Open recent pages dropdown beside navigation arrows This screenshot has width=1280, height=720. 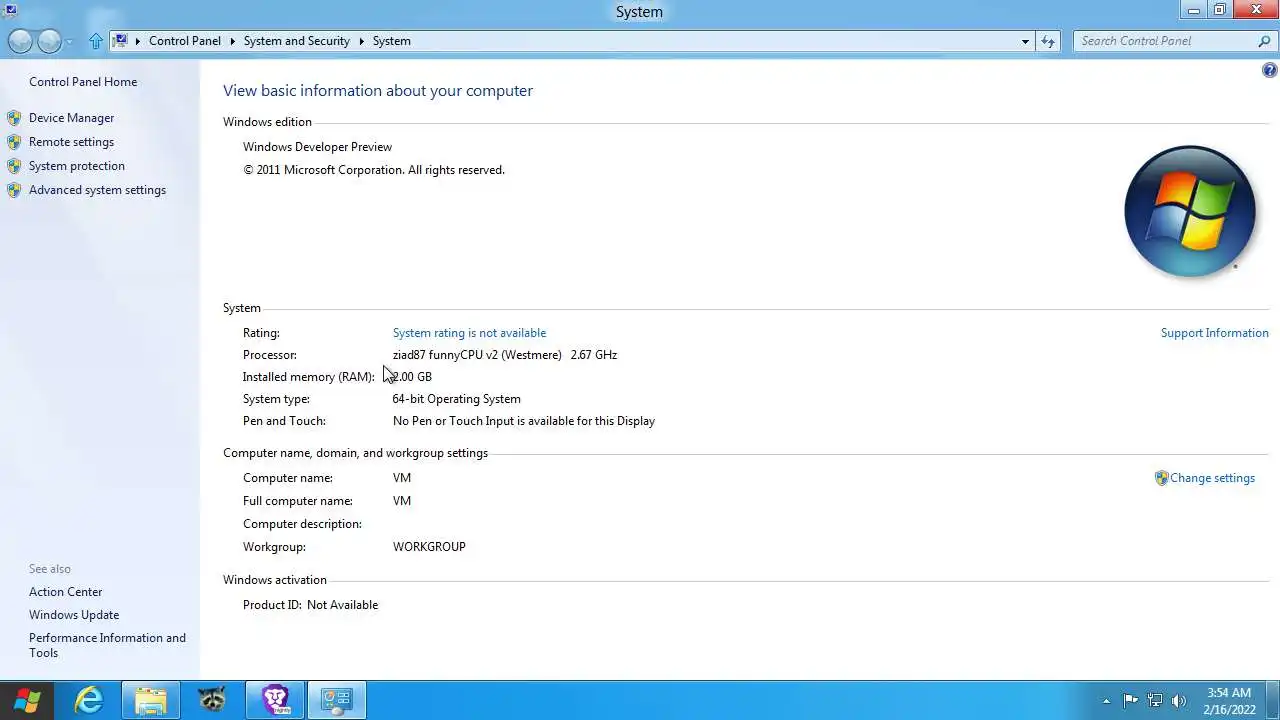pyautogui.click(x=69, y=42)
